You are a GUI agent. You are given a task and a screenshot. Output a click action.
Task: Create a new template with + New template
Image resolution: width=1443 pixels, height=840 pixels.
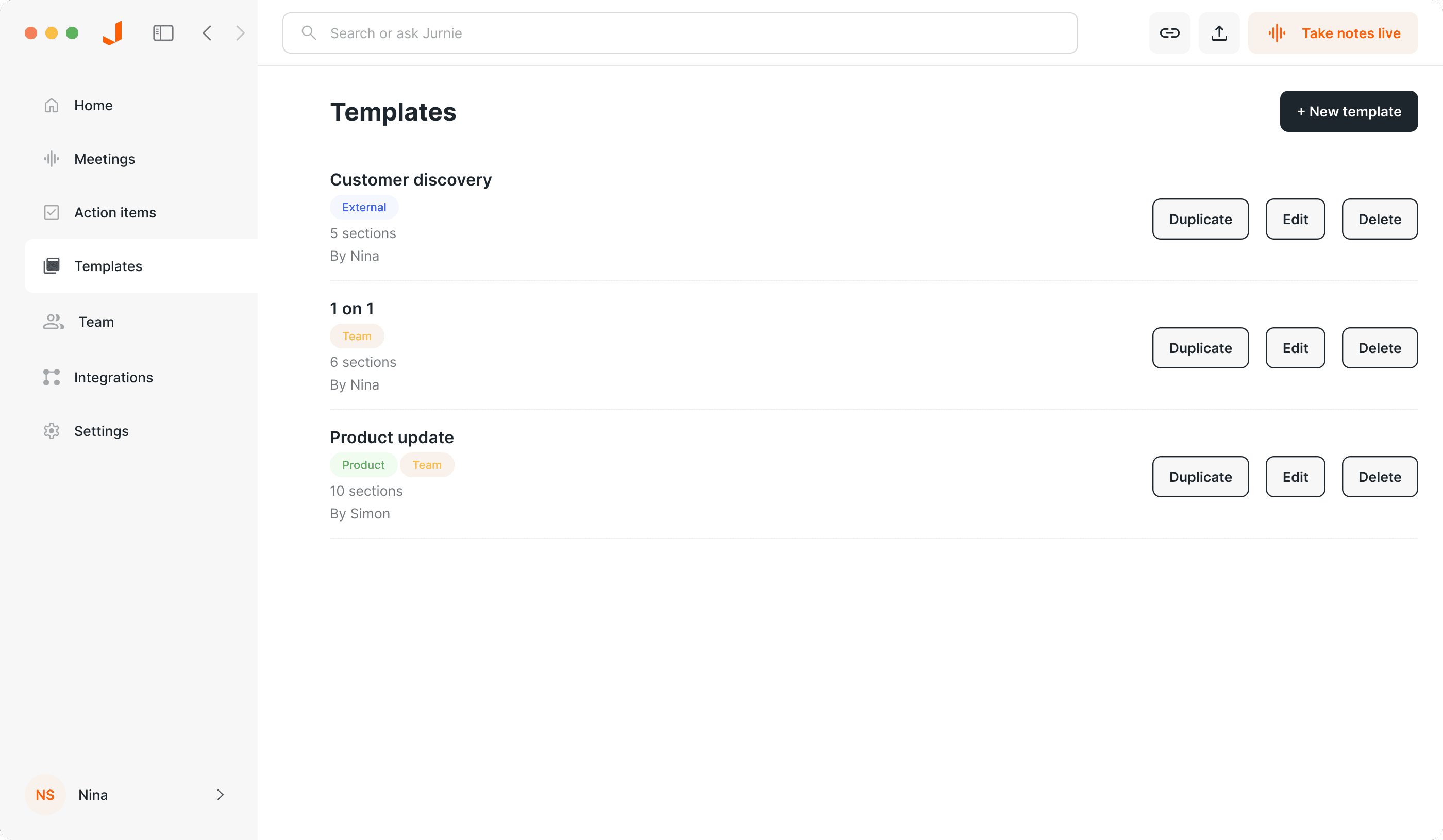pyautogui.click(x=1349, y=111)
